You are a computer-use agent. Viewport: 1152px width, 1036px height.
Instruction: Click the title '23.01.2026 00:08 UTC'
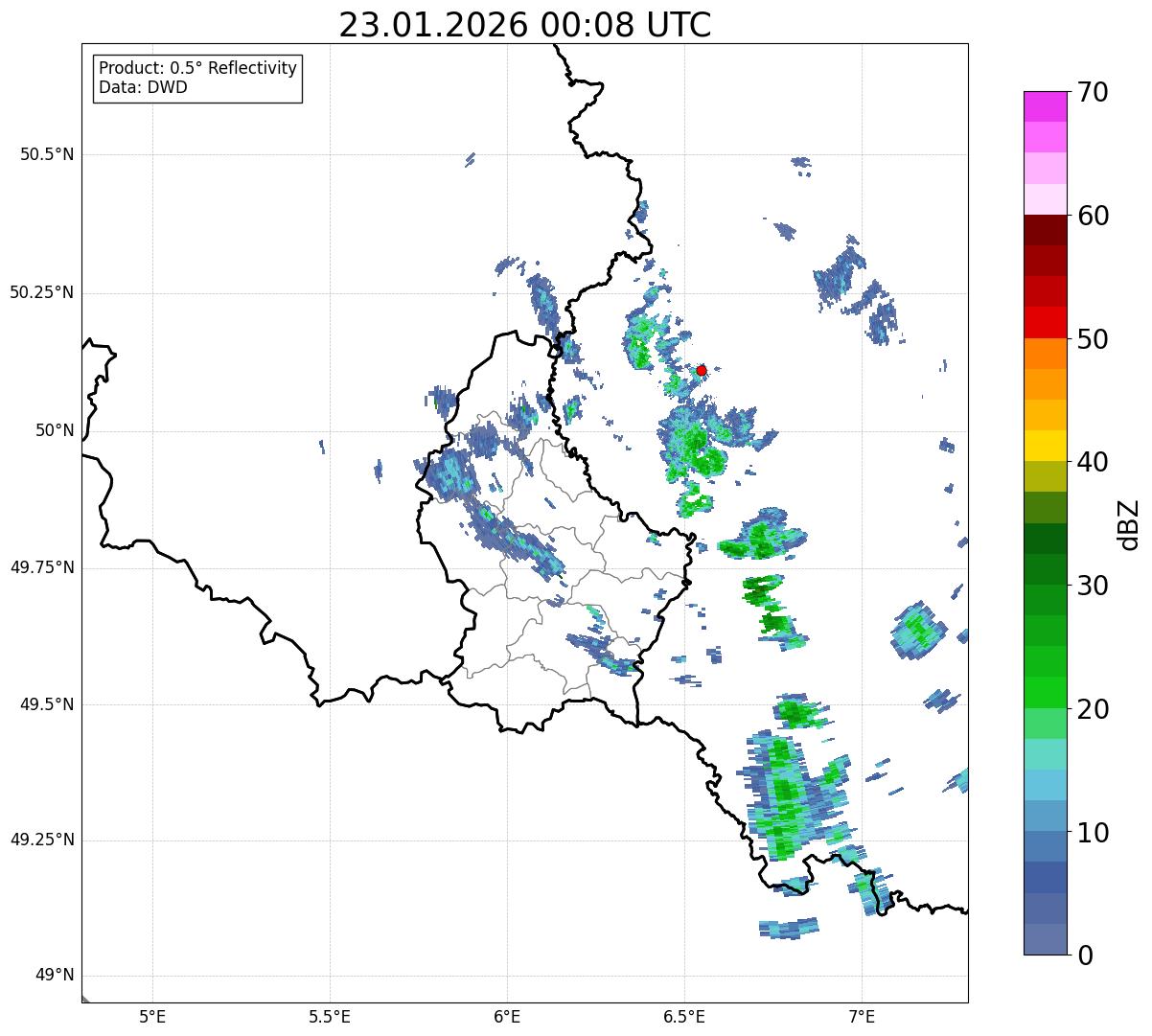click(525, 25)
